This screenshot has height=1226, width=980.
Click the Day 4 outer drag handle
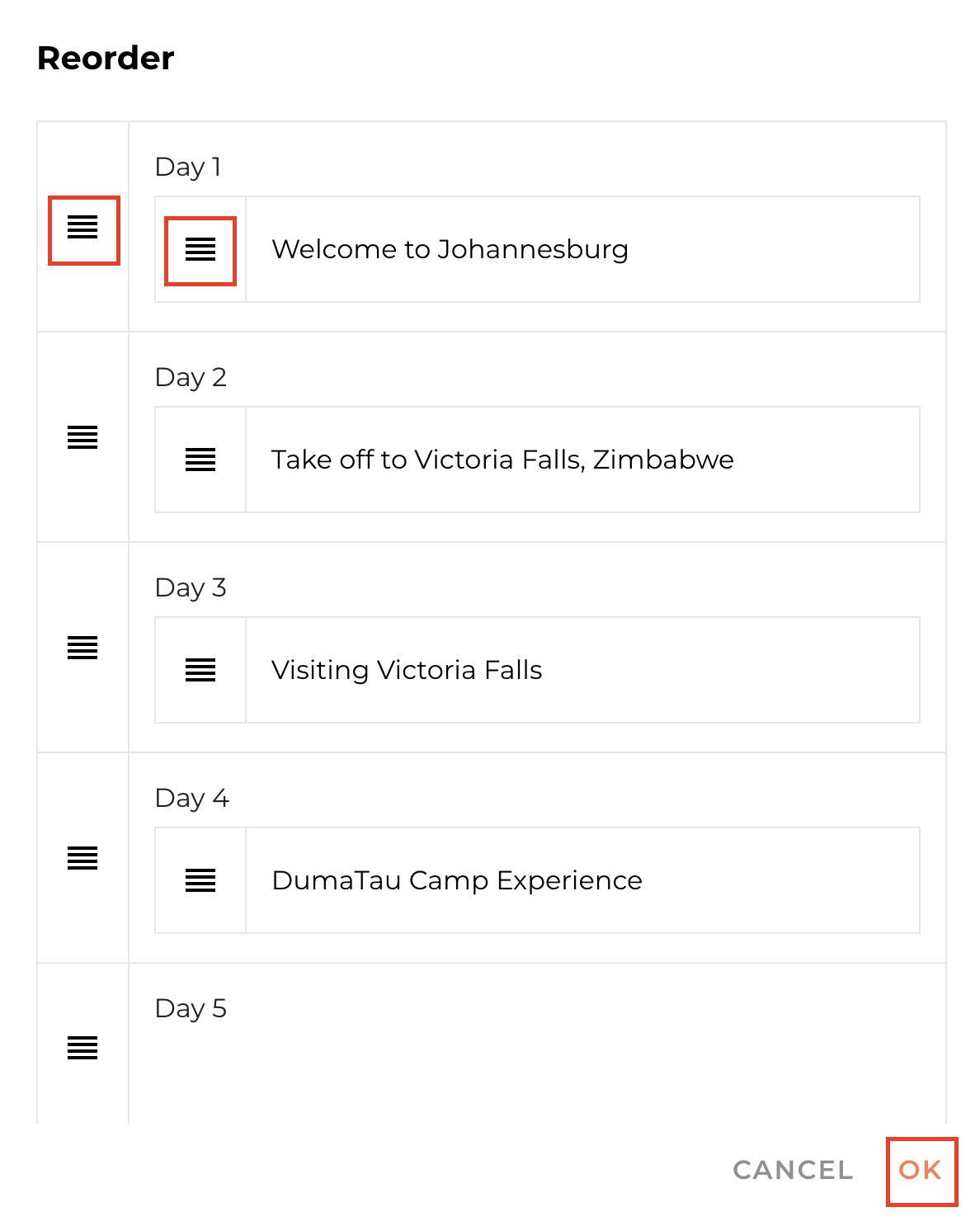(x=82, y=858)
